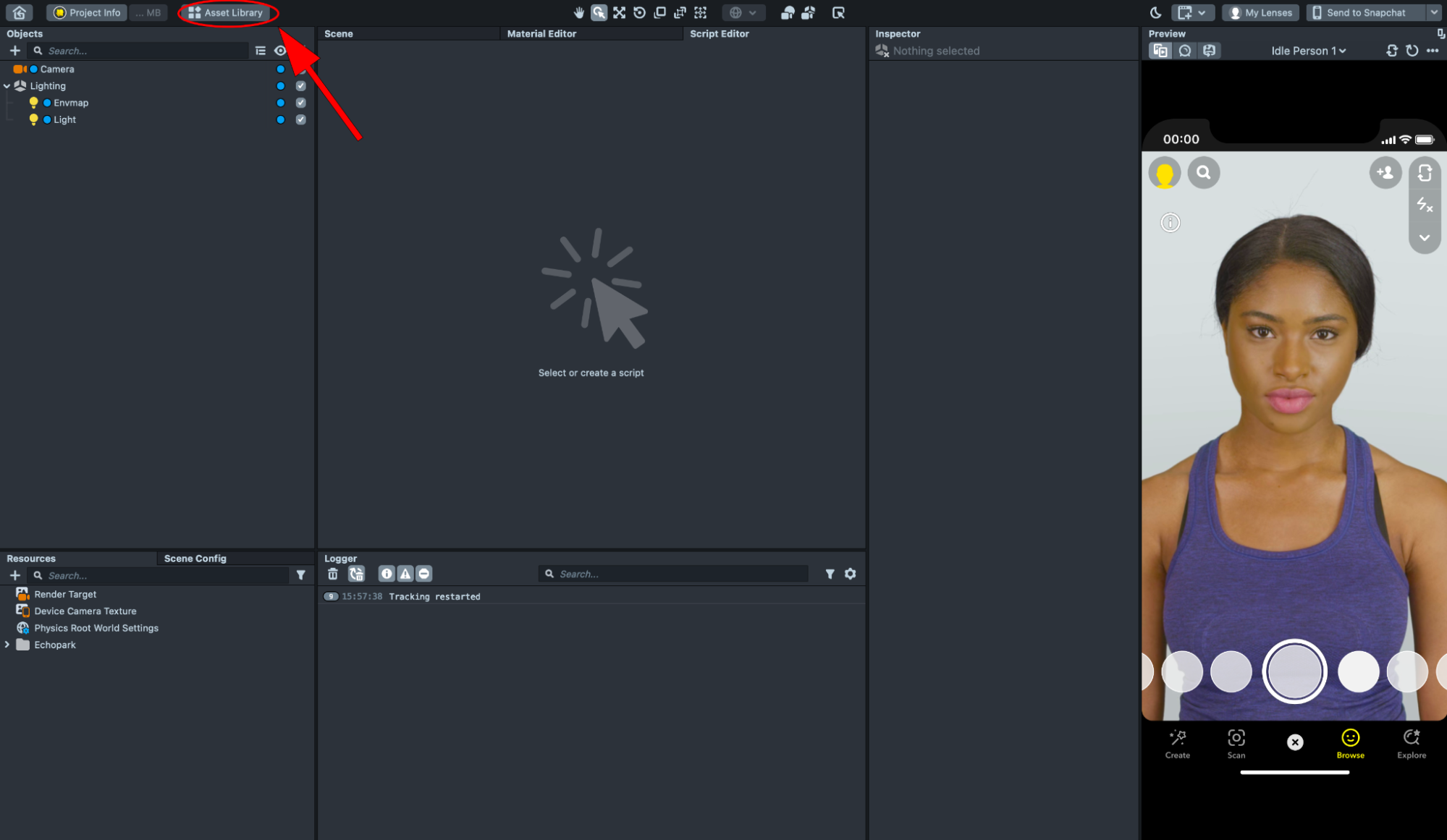Open the Idle Person 1 dropdown

(1308, 51)
